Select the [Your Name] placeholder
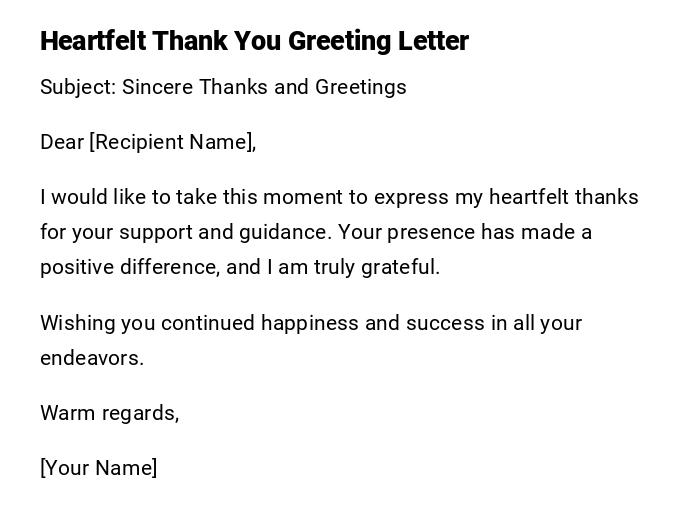The image size is (700, 530). (99, 468)
